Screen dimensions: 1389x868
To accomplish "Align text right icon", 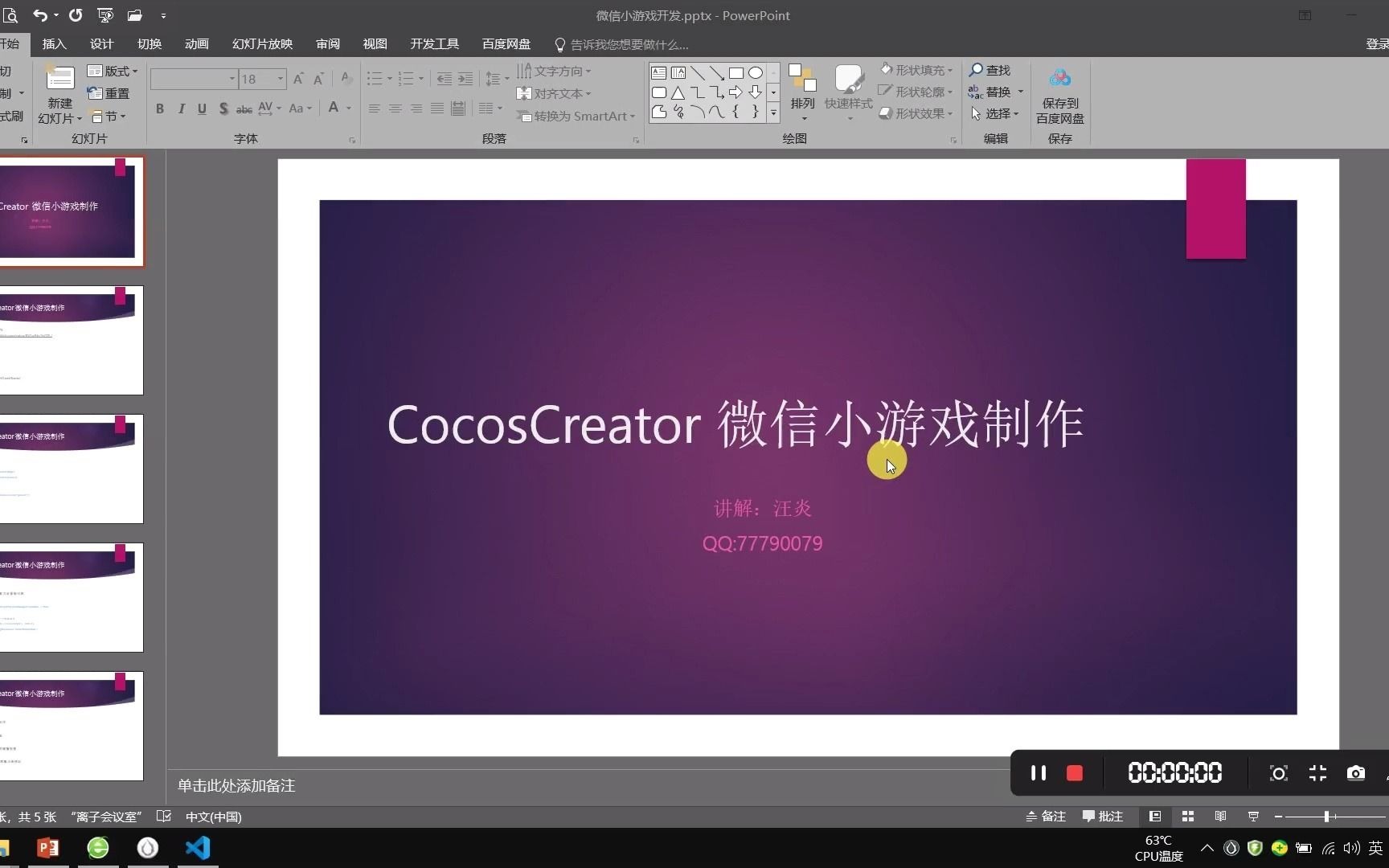I will [x=416, y=108].
